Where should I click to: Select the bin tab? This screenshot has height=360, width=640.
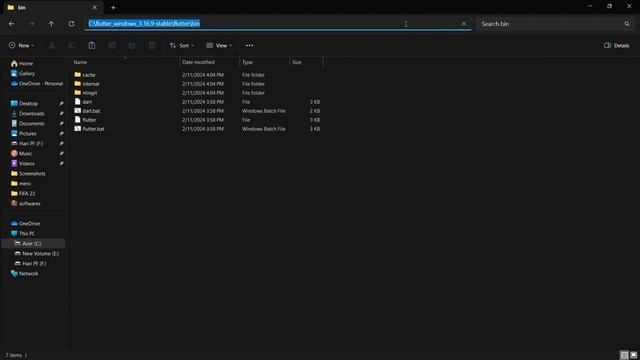click(52, 7)
